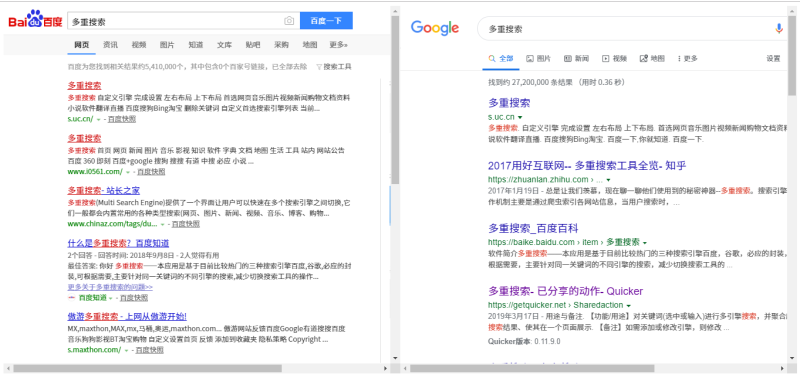Switch to Google 视频 tab
Image resolution: width=800 pixels, height=374 pixels.
click(614, 59)
